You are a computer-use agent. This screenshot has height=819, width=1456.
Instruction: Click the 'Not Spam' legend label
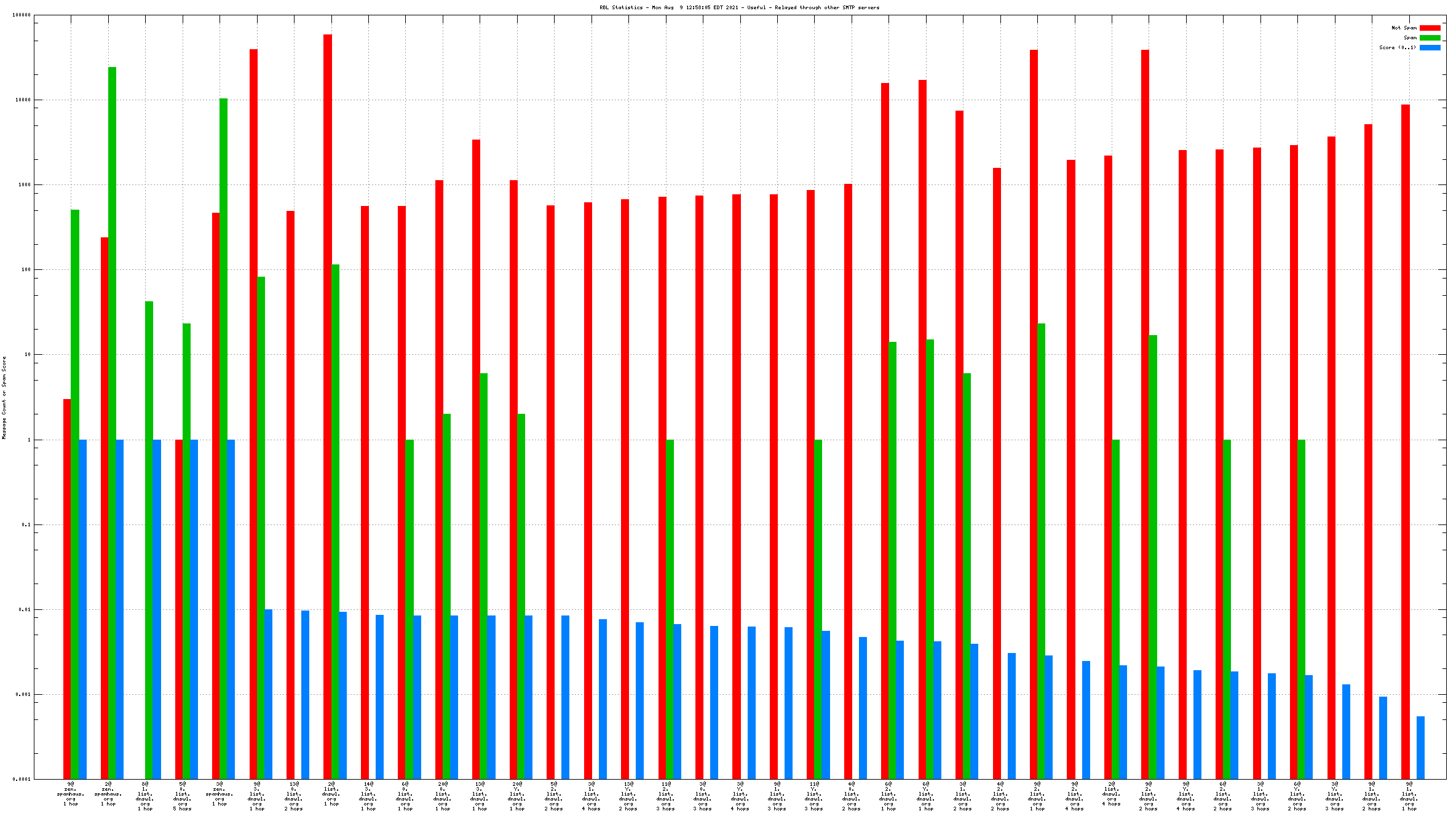[x=1404, y=28]
